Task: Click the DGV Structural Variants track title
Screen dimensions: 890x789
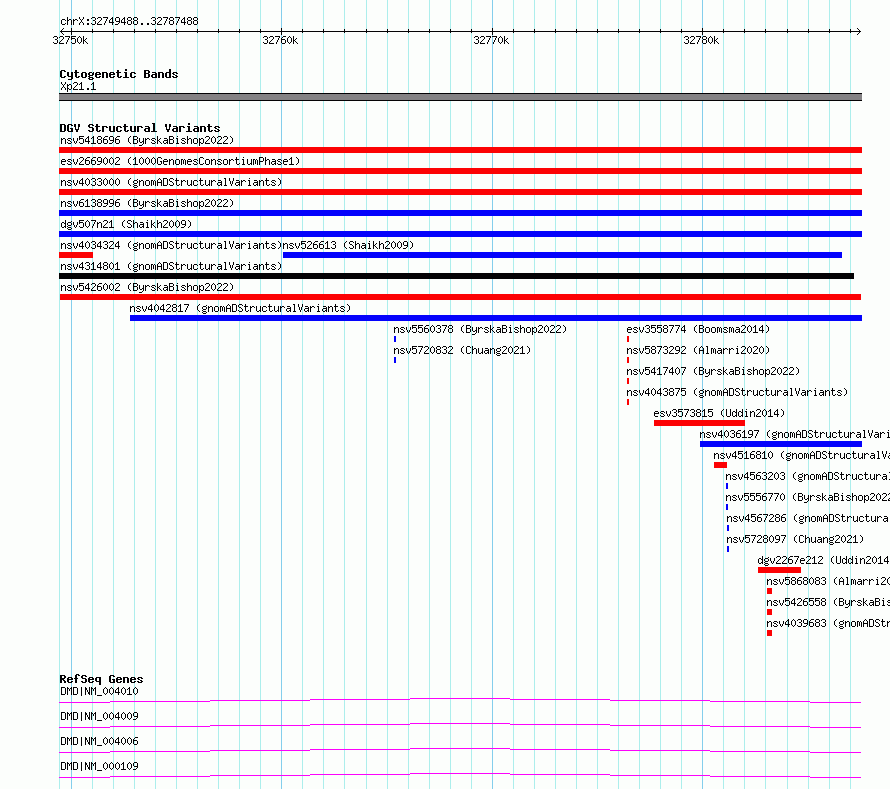Action: 140,128
